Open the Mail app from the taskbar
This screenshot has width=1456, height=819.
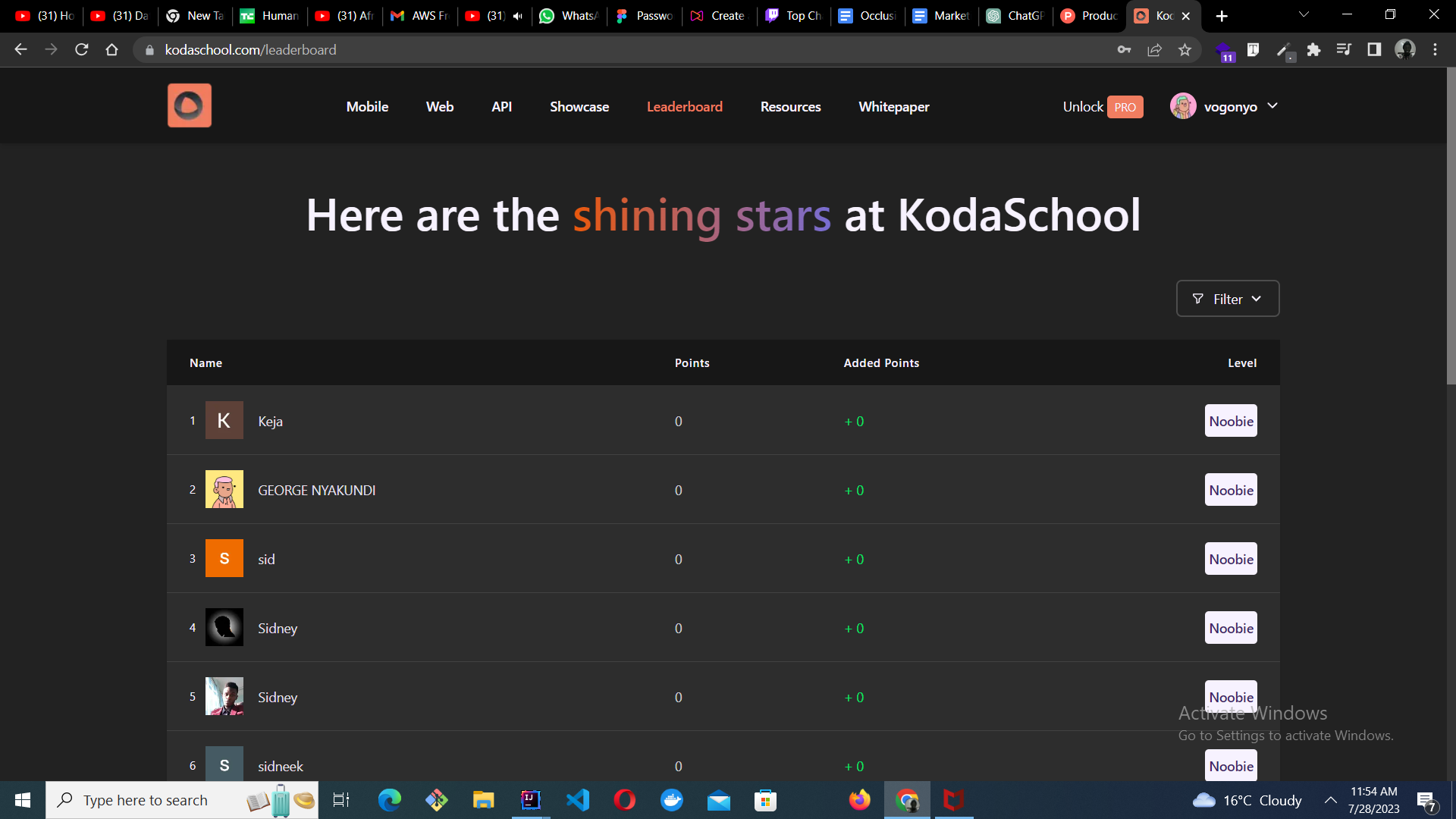point(719,800)
